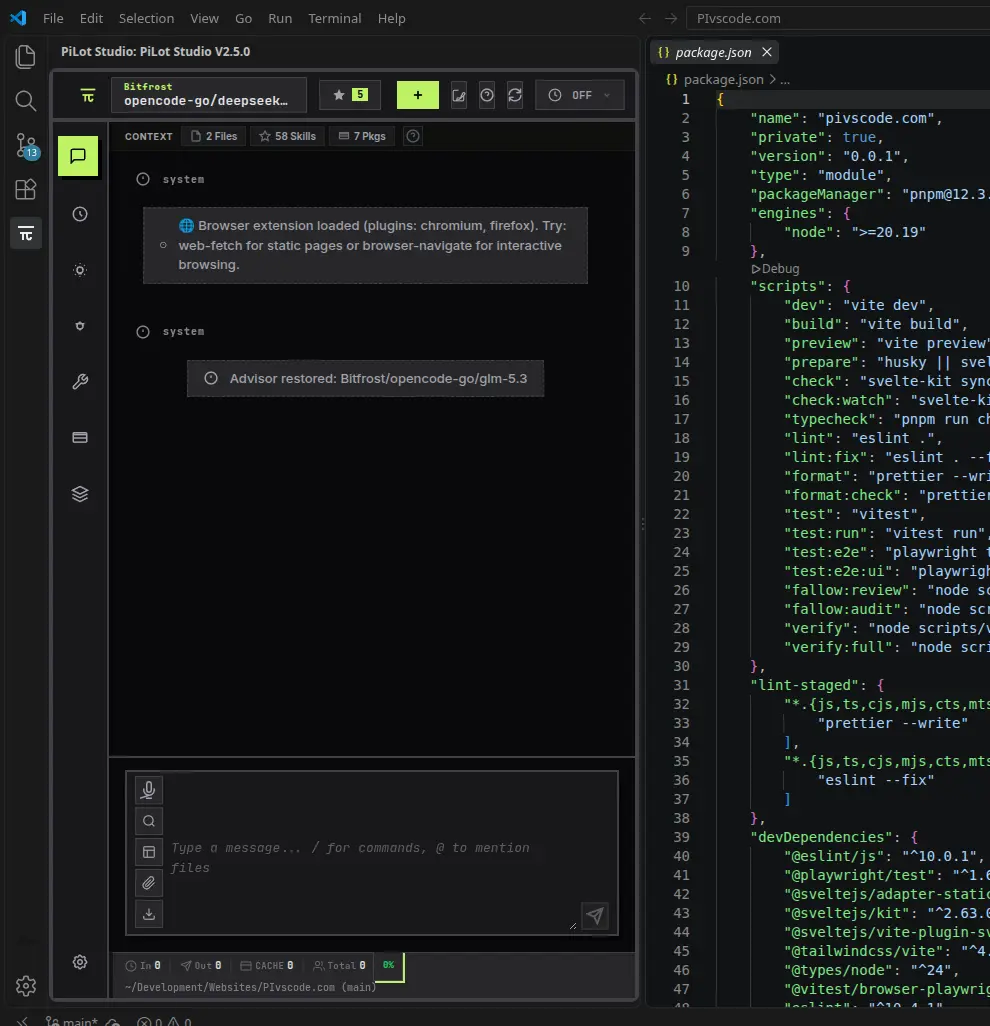Open the History clock panel in PiLot sidebar
Viewport: 990px width, 1026px height.
click(80, 214)
